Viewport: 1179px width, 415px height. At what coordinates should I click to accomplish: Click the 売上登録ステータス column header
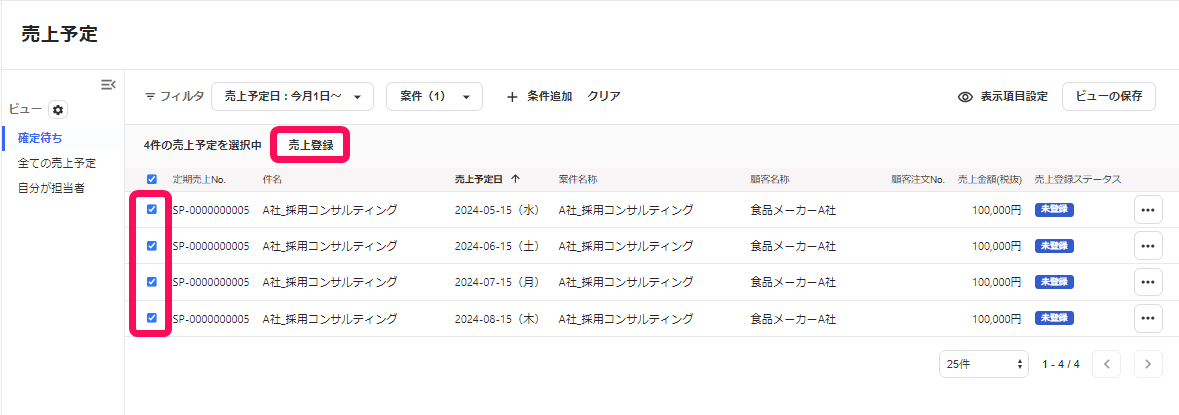1077,179
